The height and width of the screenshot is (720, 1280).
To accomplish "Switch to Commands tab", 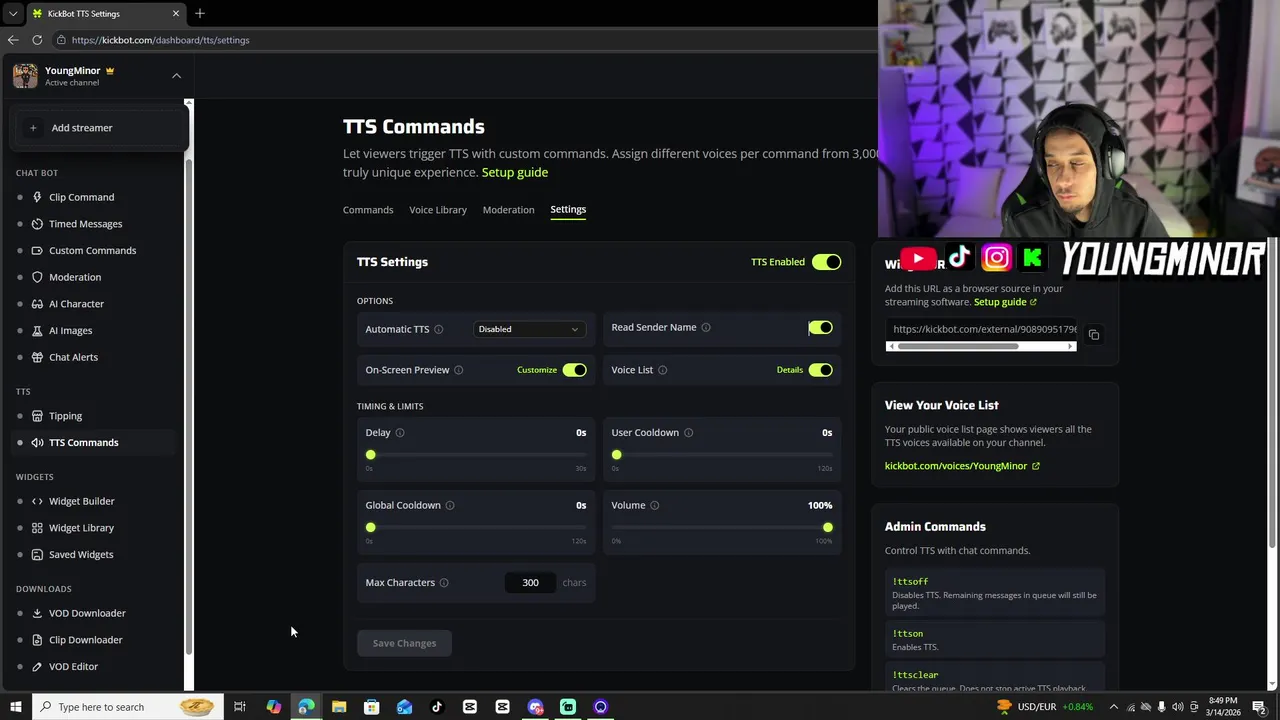I will [x=368, y=210].
